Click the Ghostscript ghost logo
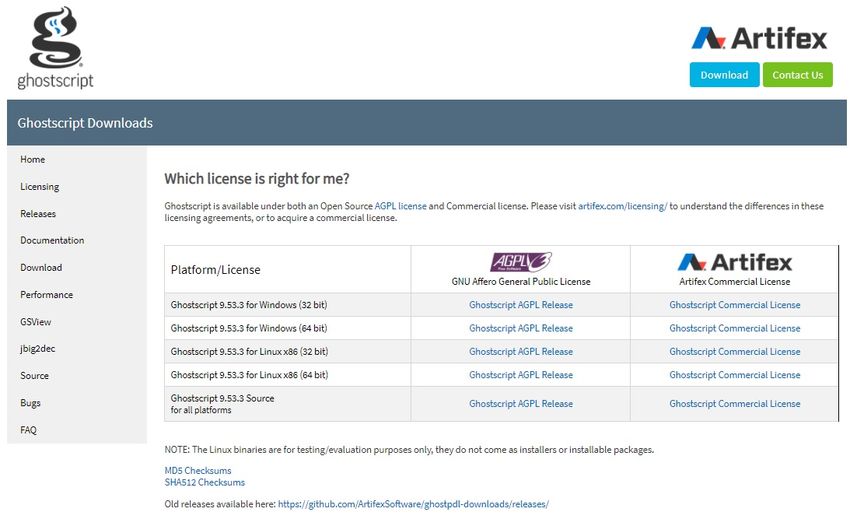 (x=55, y=47)
